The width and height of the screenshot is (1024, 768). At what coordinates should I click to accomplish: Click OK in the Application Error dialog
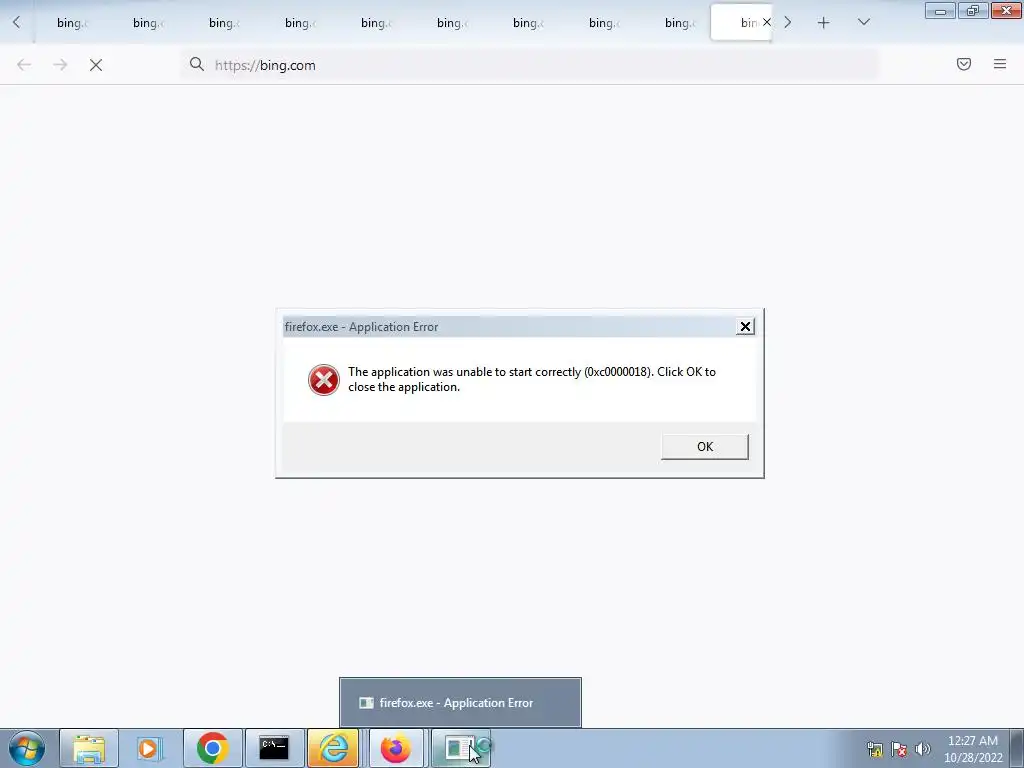705,447
